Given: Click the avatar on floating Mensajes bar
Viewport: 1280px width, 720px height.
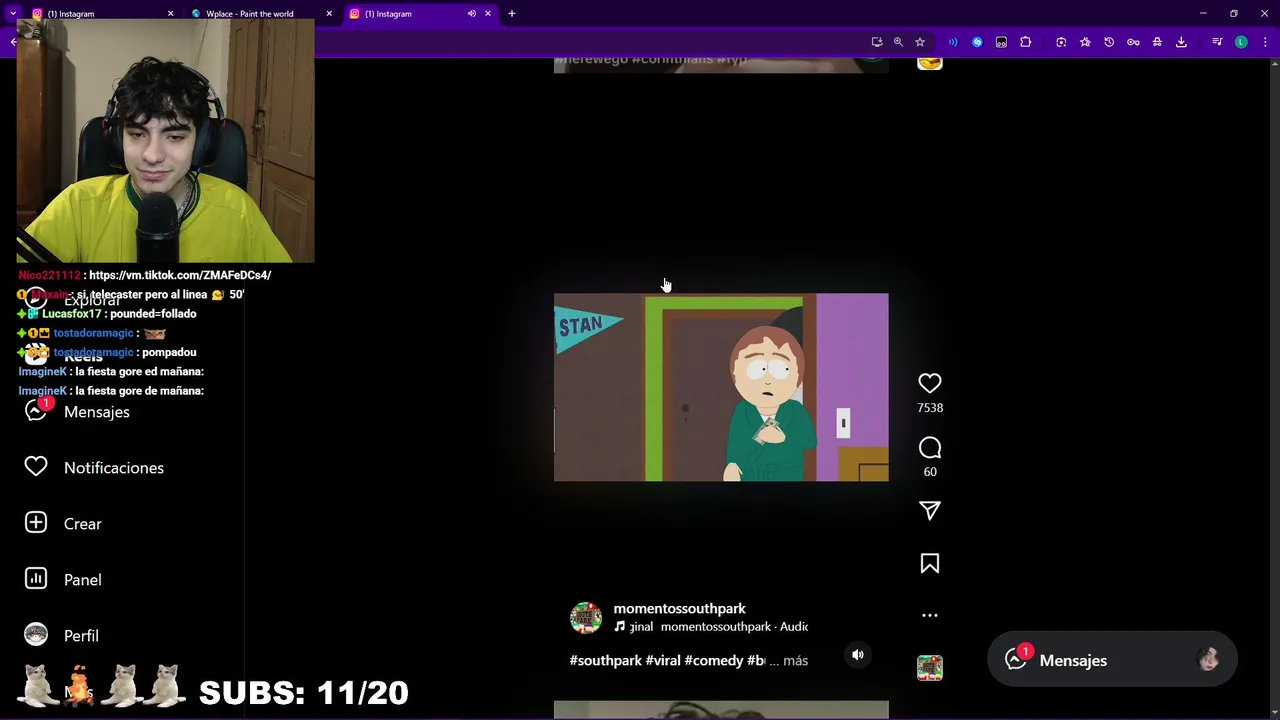Looking at the screenshot, I should click(1208, 660).
